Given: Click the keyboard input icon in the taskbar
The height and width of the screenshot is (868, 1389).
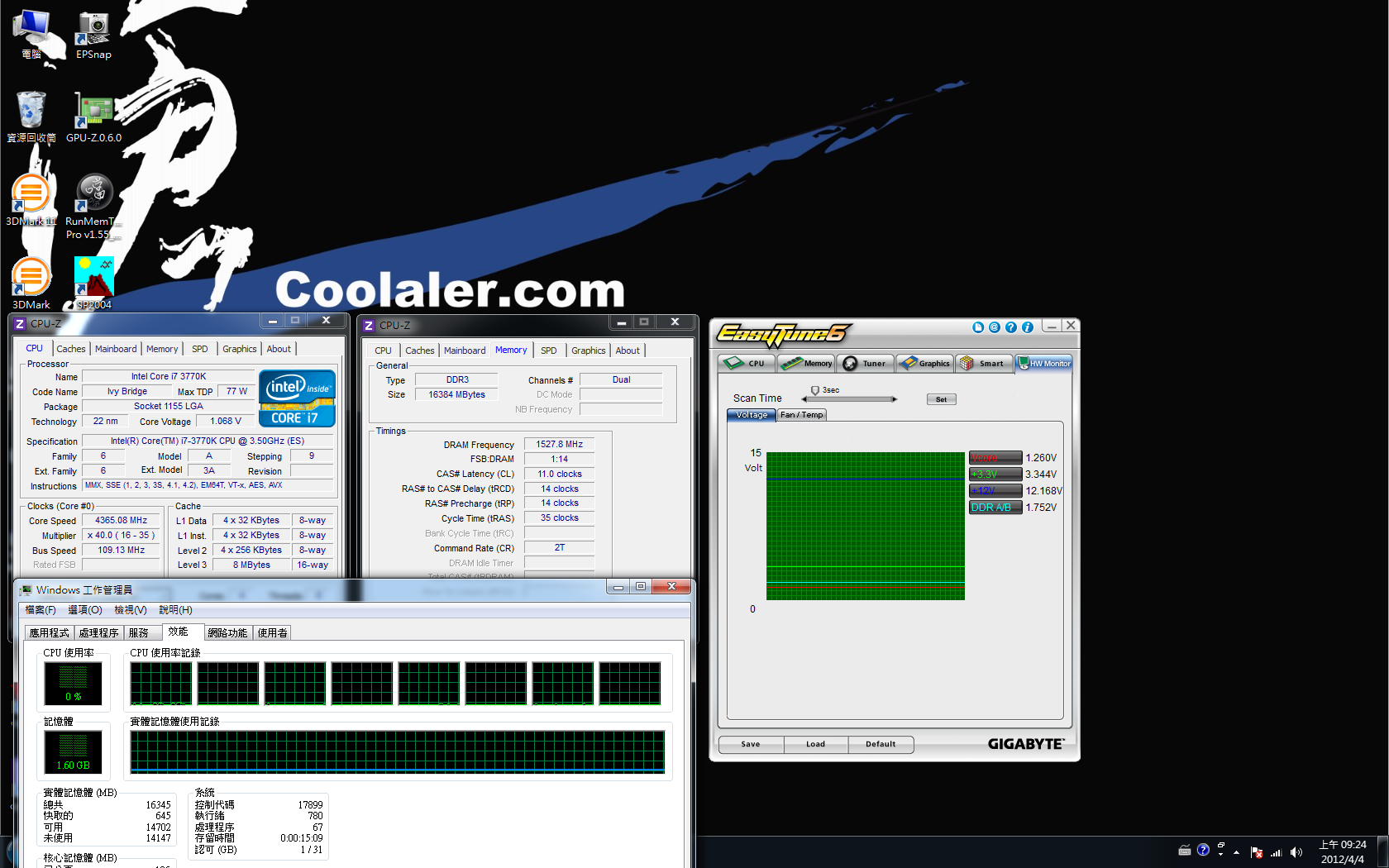Looking at the screenshot, I should [x=1185, y=851].
